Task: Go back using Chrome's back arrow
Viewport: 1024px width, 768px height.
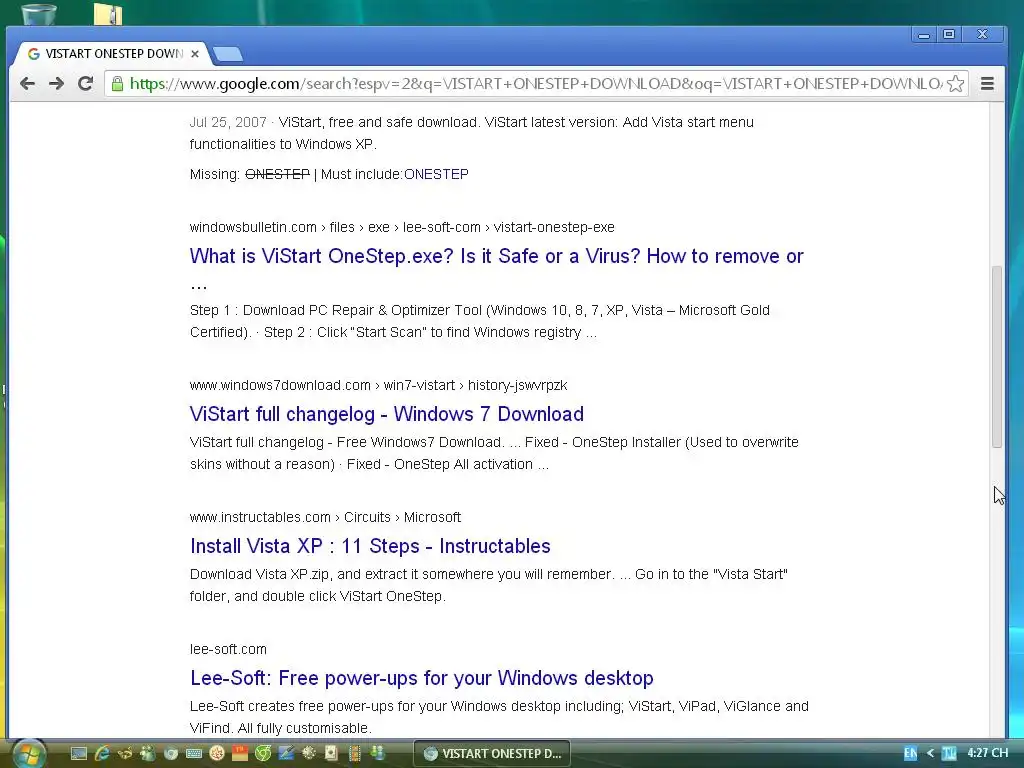Action: 27,84
